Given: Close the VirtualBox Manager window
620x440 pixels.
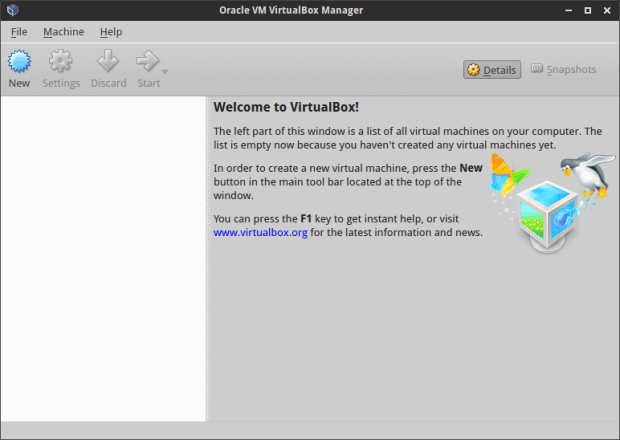Looking at the screenshot, I should click(x=607, y=10).
